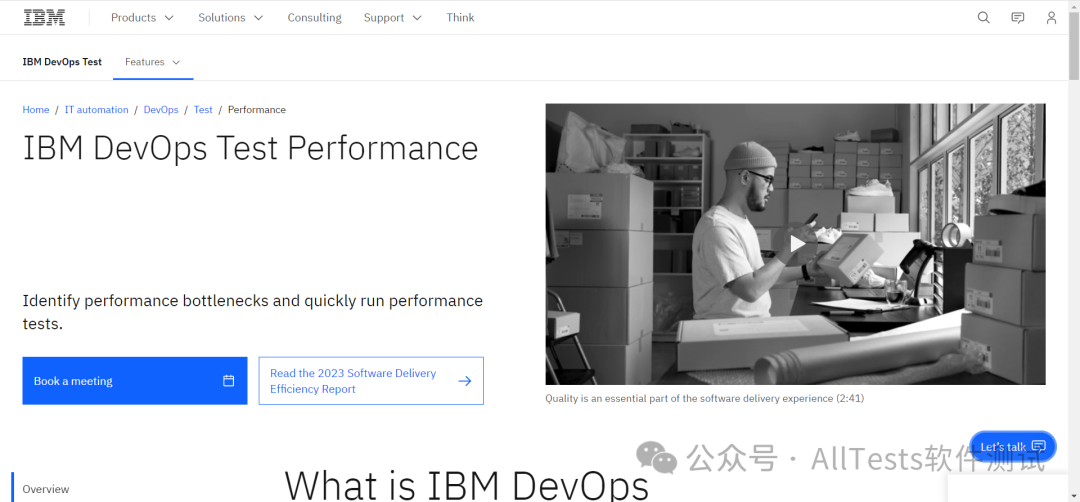
Task: Click the video caption about quality
Action: coord(705,398)
